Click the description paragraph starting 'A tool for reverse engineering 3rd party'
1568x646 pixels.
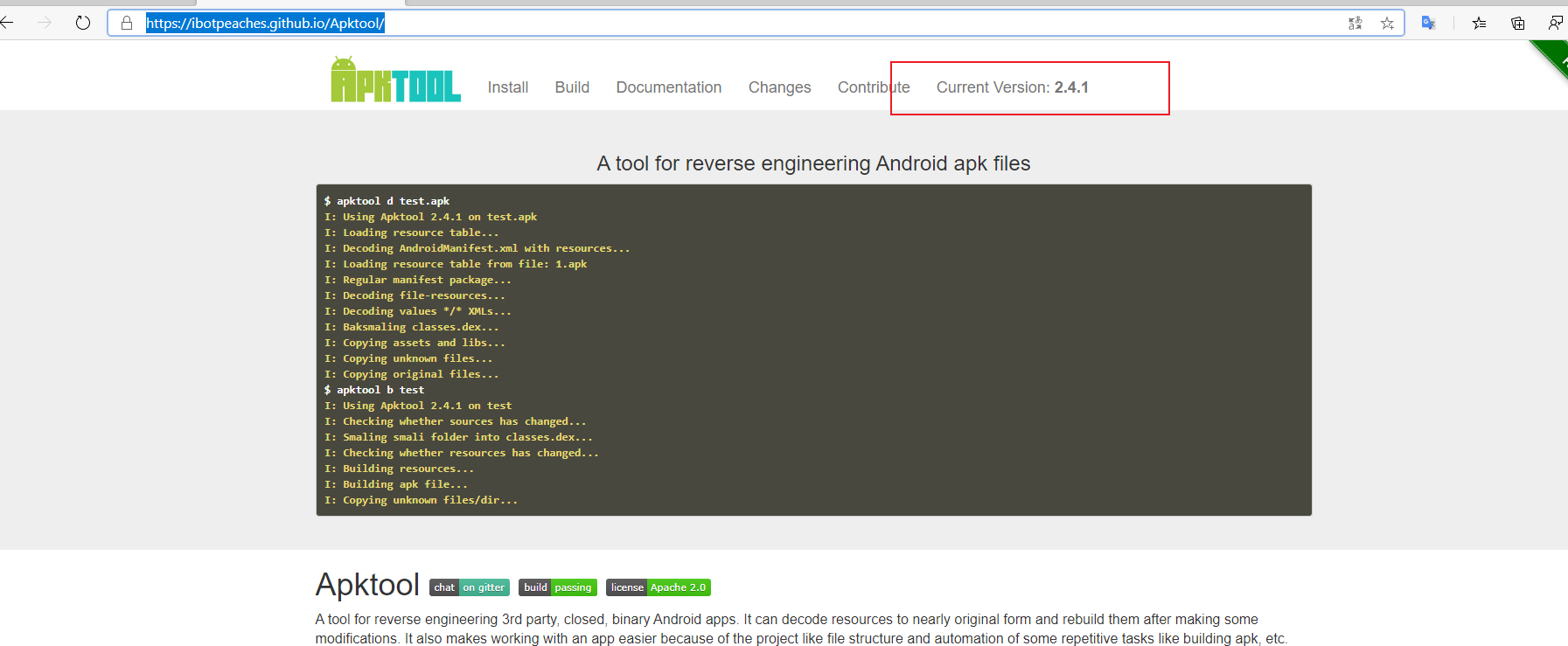[x=801, y=629]
